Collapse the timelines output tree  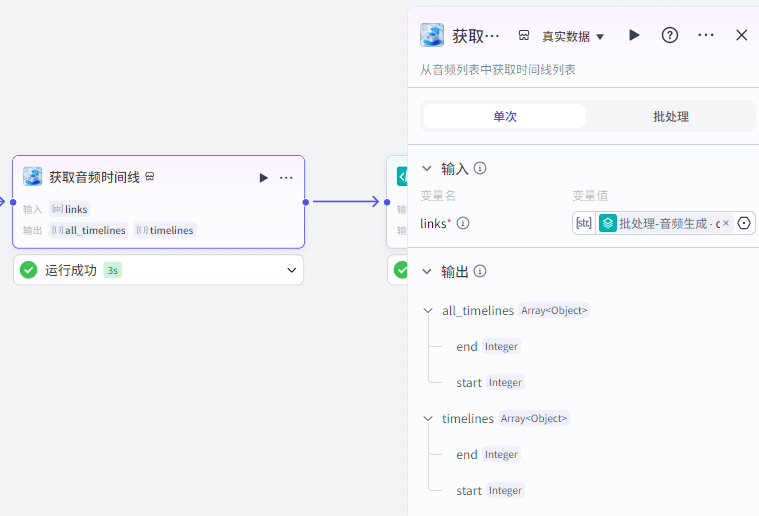tap(428, 418)
